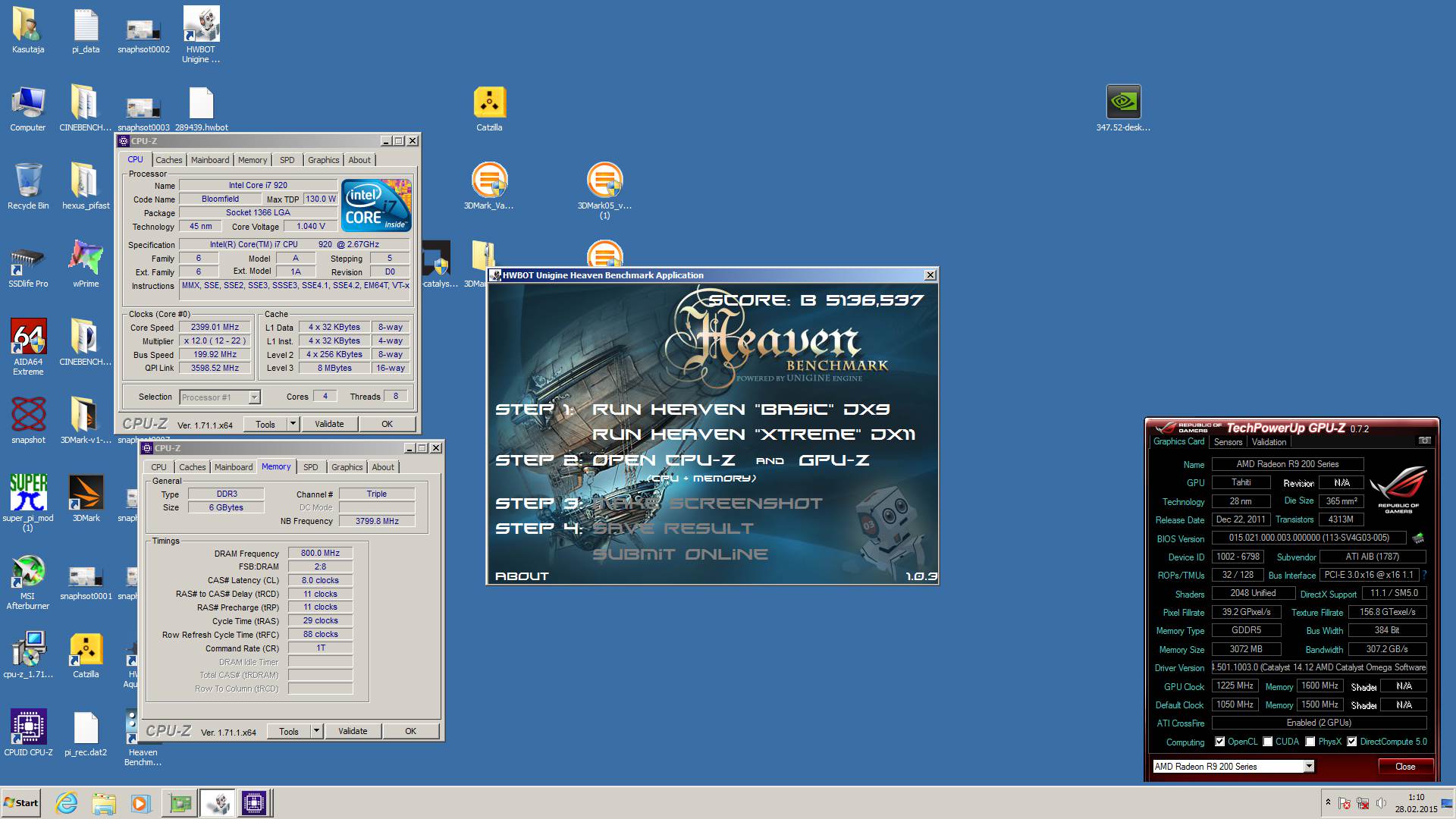Click the bus interface question mark in GPU-Z

tap(1425, 575)
